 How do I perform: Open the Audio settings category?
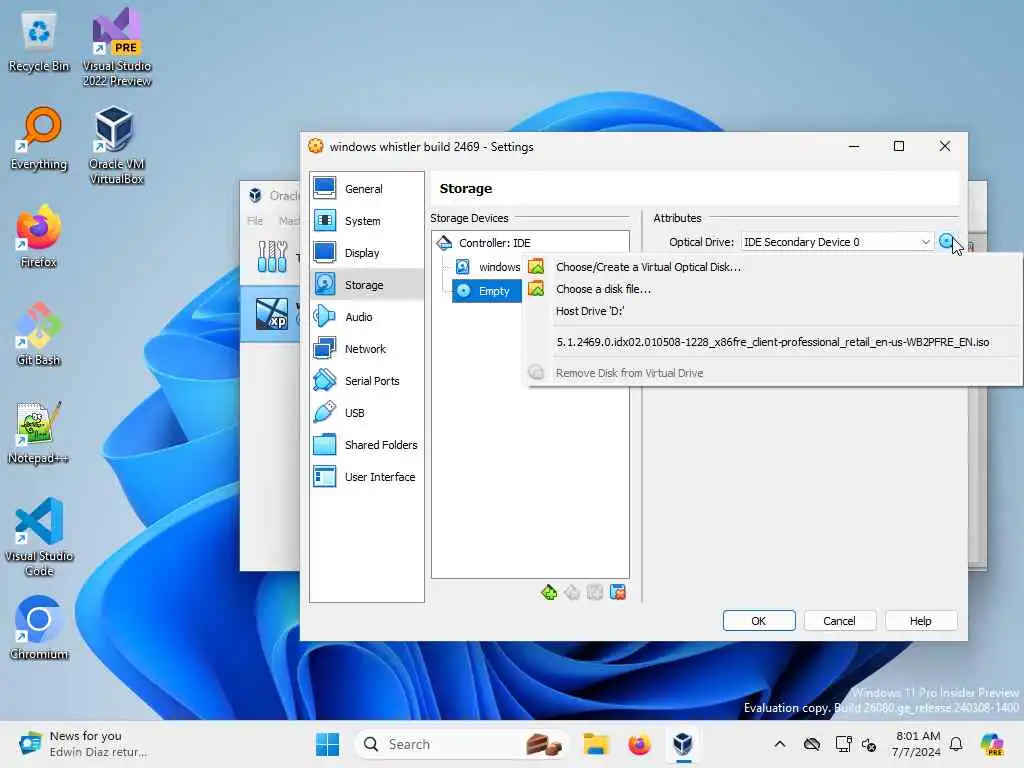point(366,317)
